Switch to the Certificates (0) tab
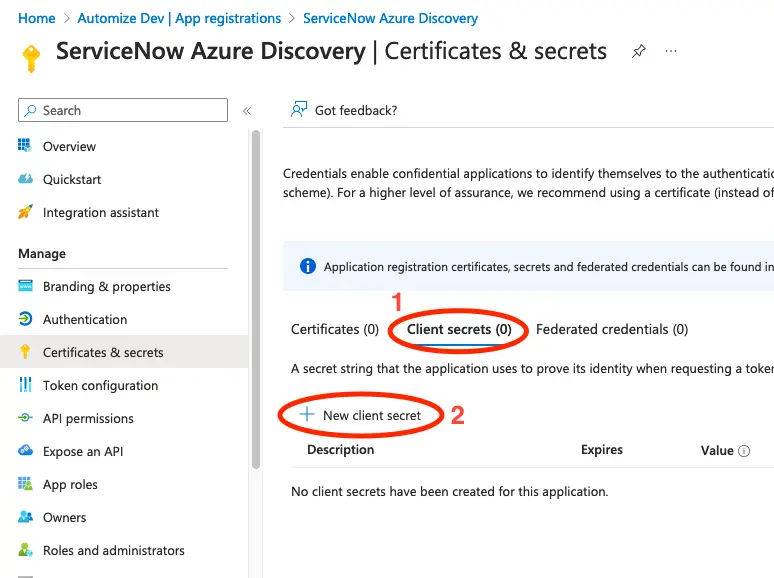This screenshot has width=774, height=578. tap(334, 329)
